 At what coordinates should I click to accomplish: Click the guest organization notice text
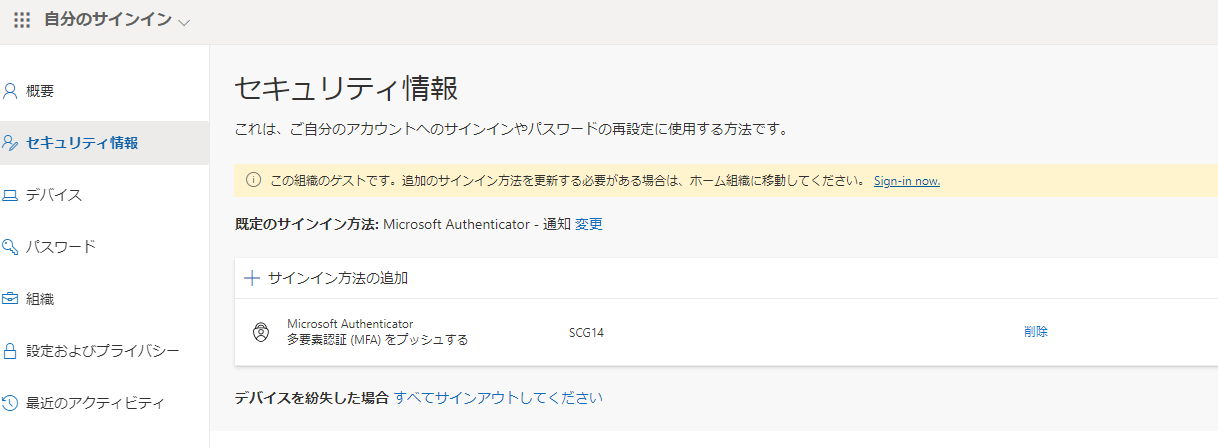567,181
